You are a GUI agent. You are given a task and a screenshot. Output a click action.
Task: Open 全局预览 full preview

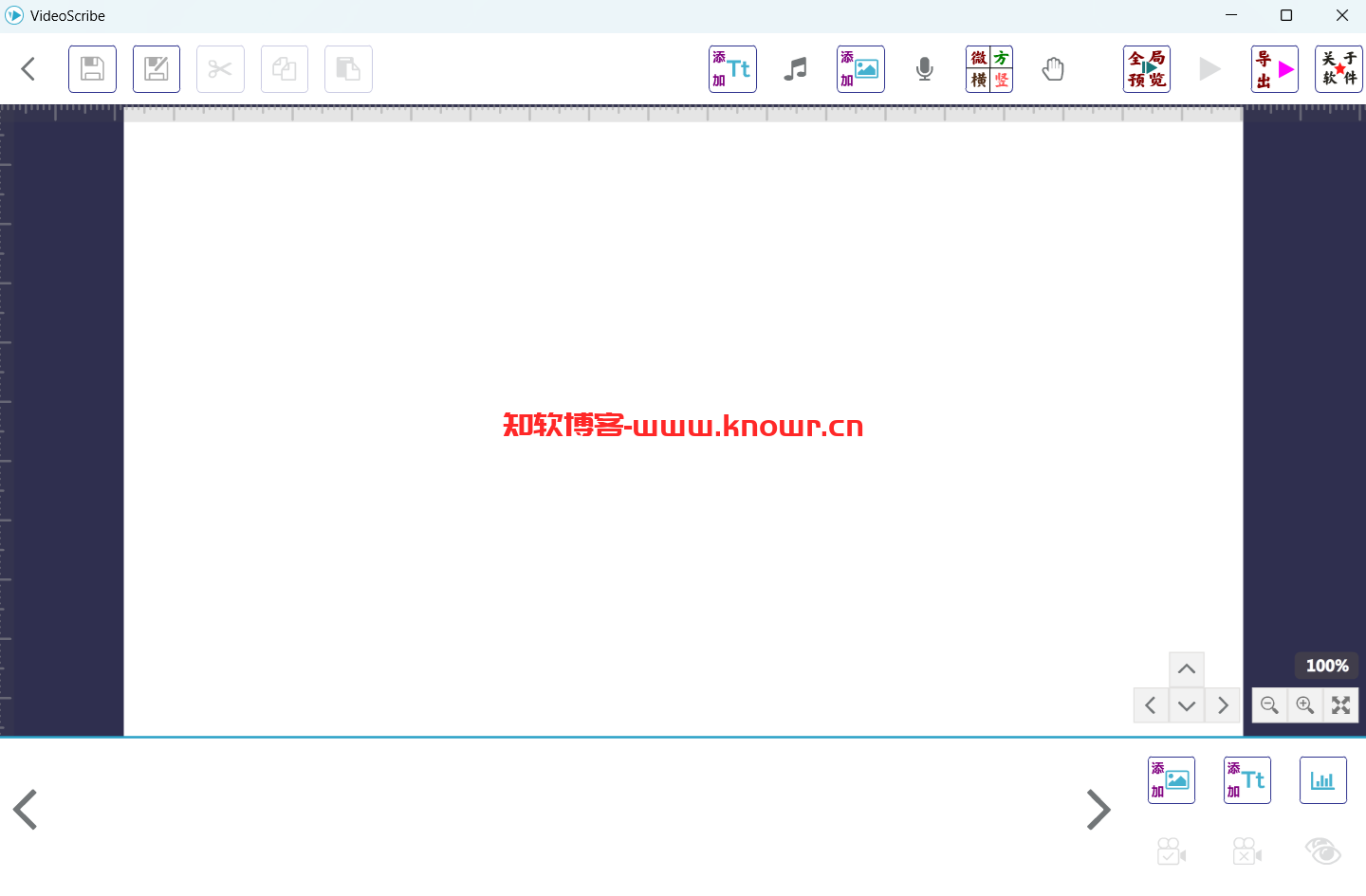(x=1147, y=69)
